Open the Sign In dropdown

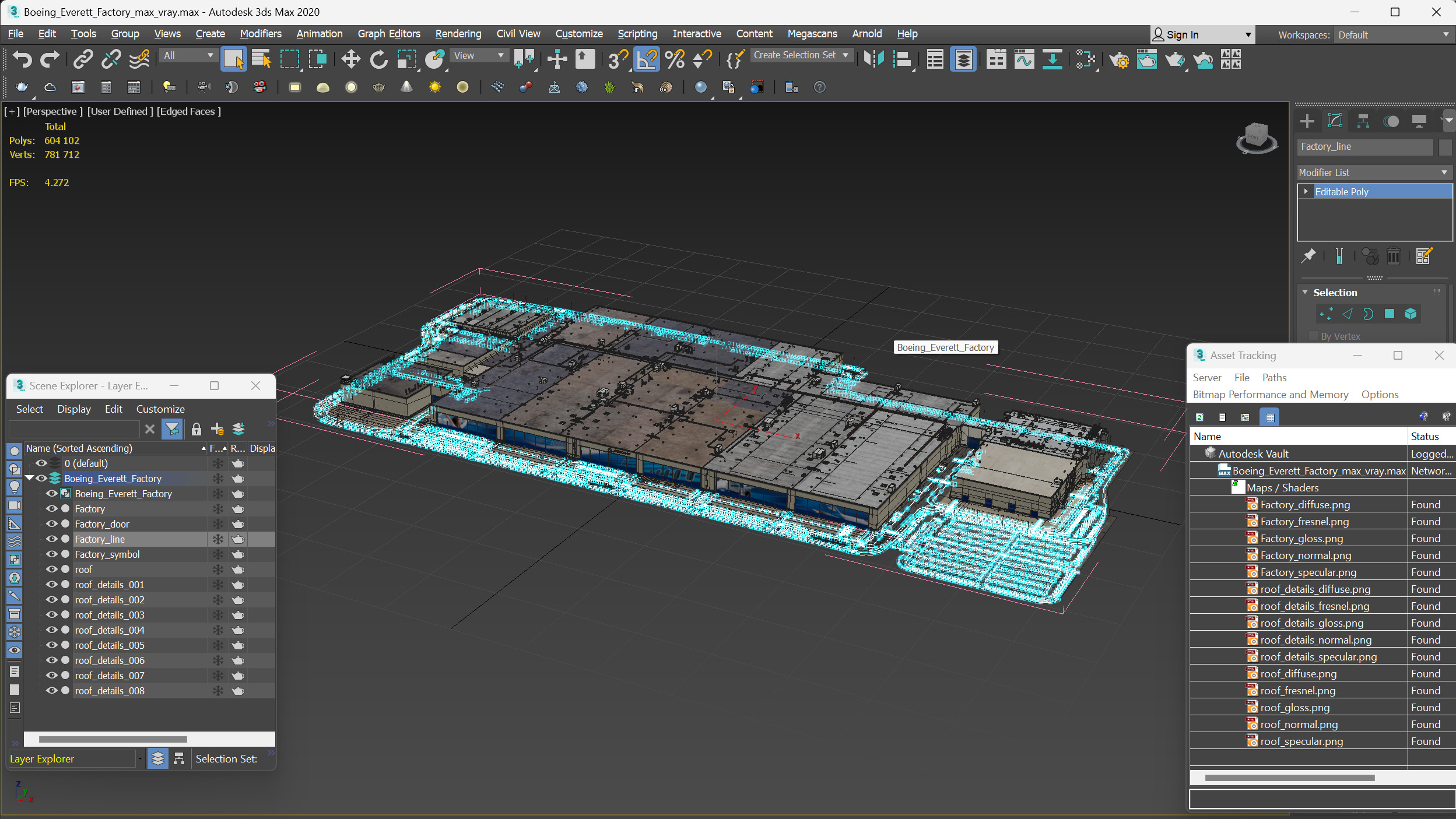1201,35
